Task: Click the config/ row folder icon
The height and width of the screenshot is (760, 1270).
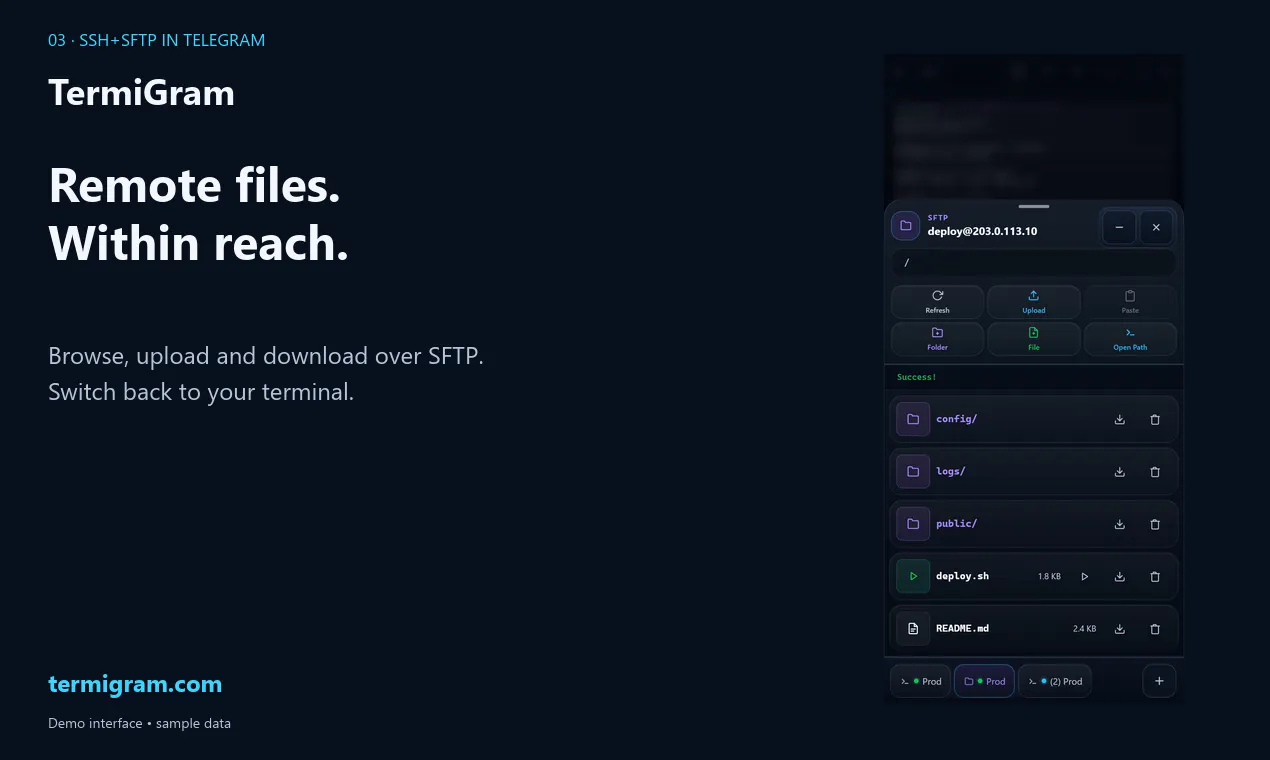Action: point(913,419)
